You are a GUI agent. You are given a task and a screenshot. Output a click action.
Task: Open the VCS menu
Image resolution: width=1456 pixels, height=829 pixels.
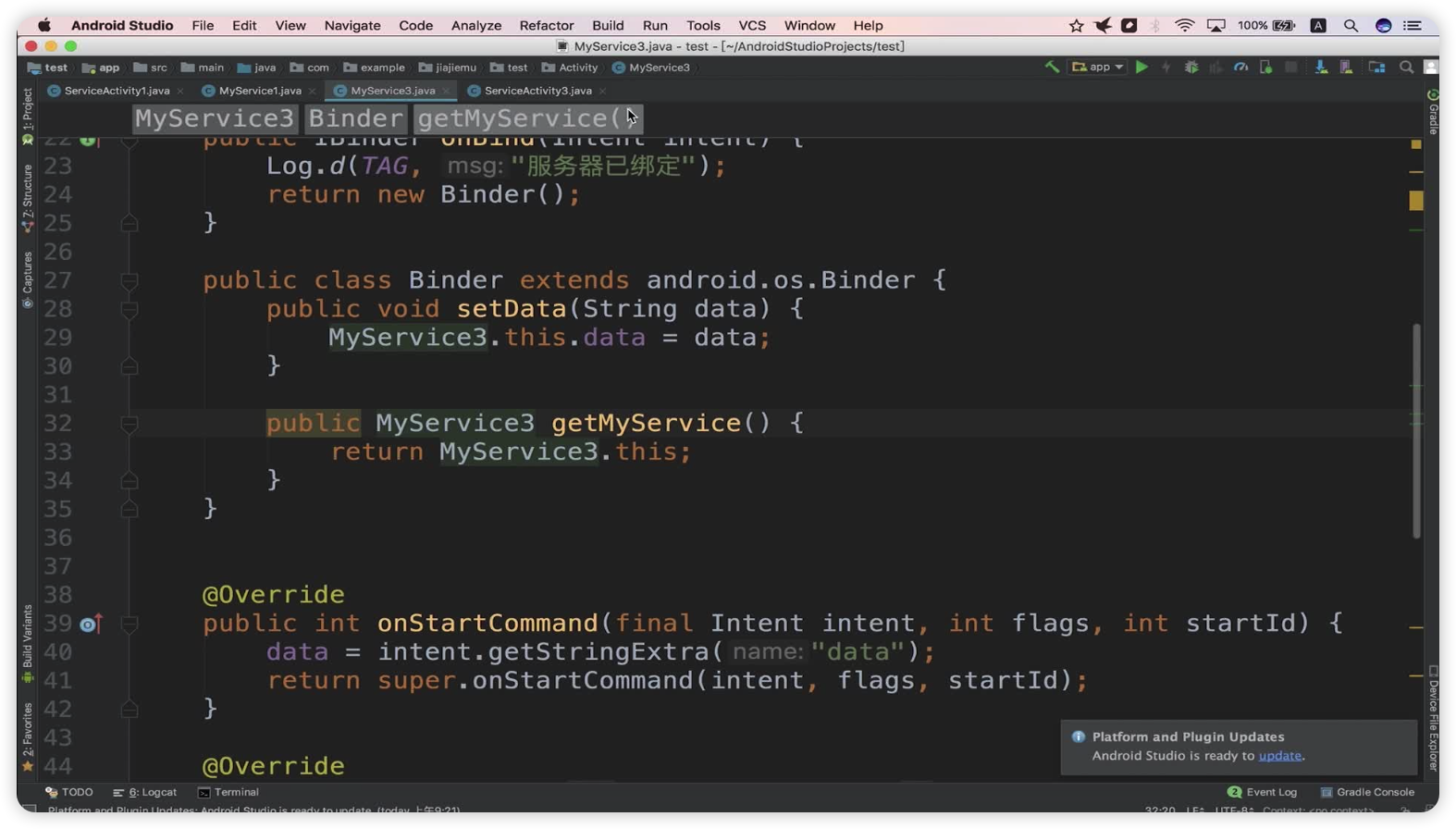click(752, 25)
